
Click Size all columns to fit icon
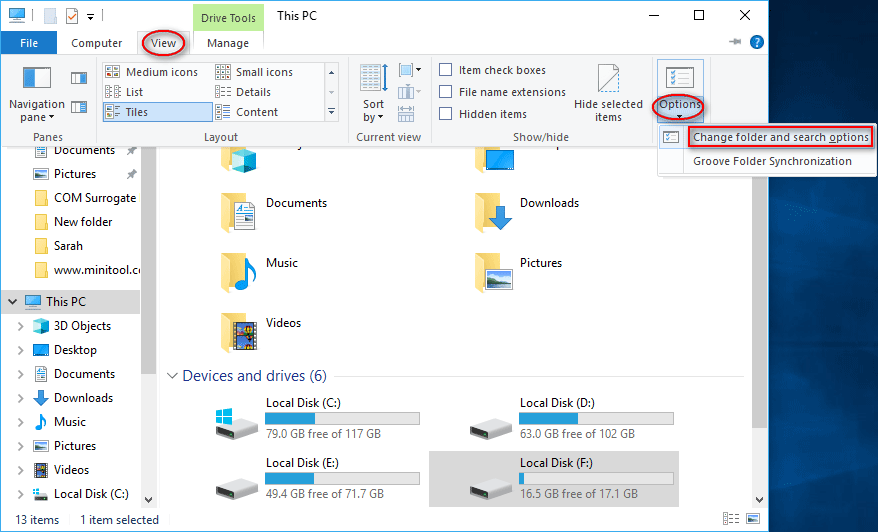click(x=406, y=114)
